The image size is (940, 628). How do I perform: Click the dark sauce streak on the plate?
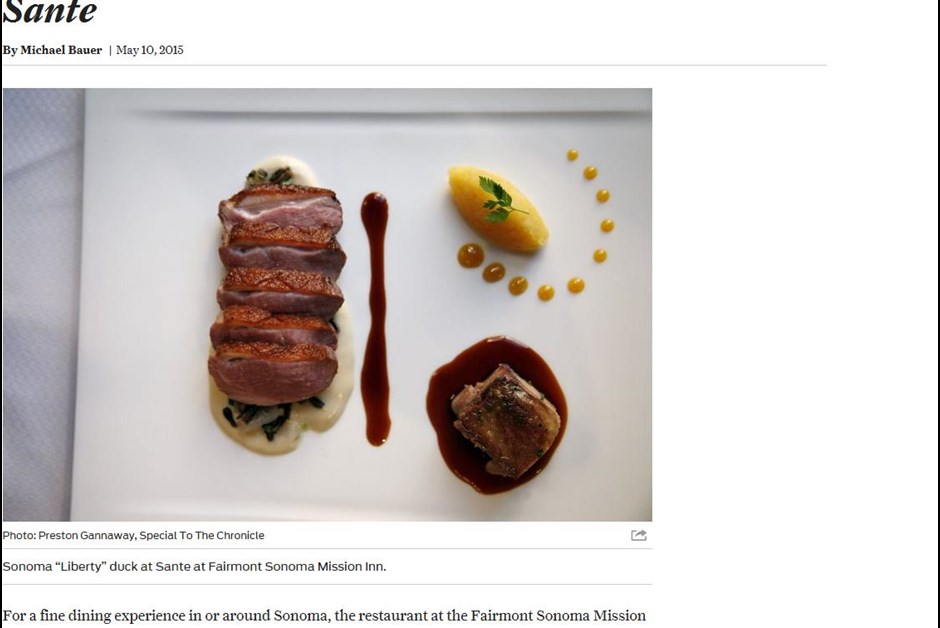click(x=376, y=319)
